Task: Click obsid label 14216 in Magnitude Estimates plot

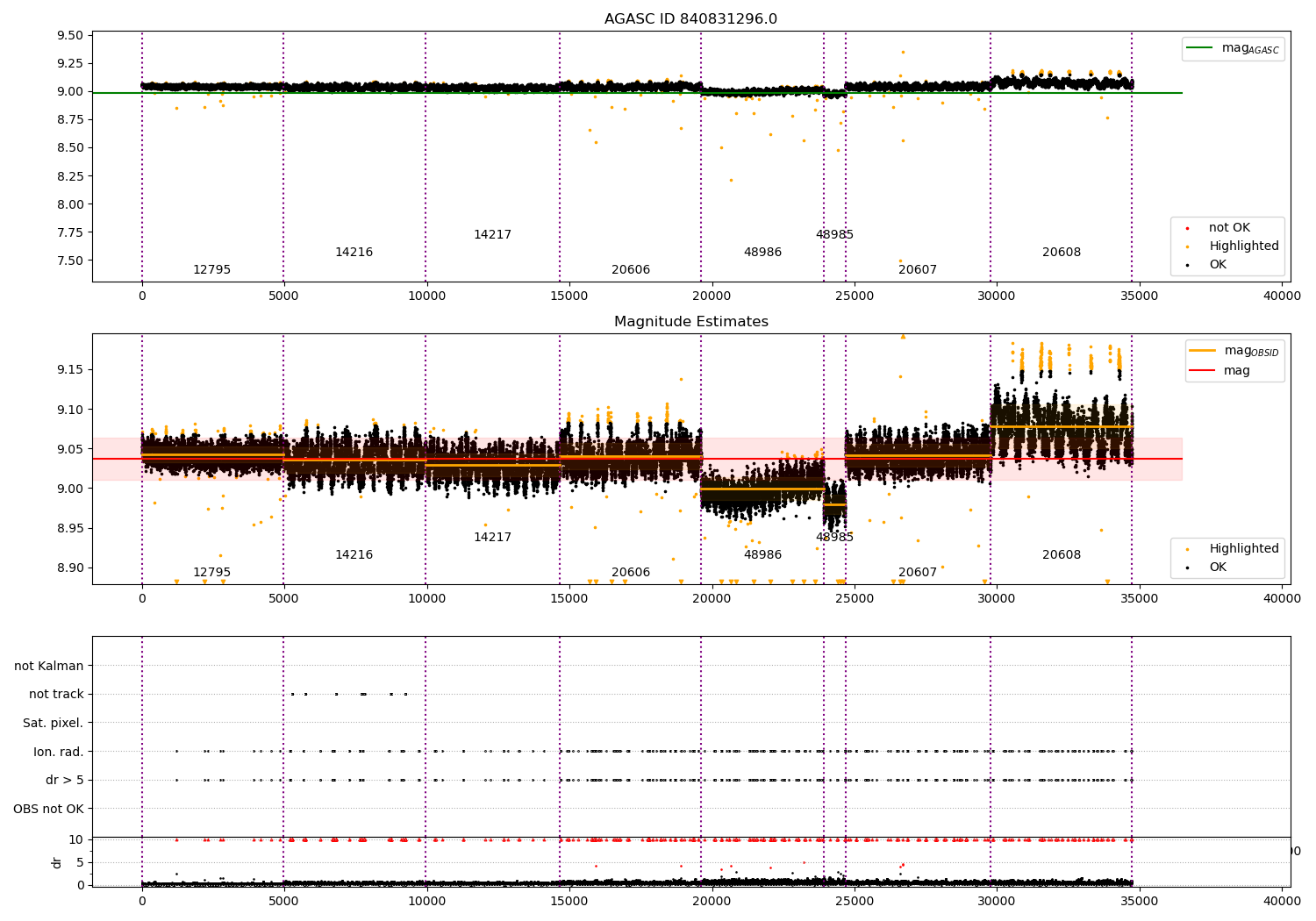Action: 354,555
